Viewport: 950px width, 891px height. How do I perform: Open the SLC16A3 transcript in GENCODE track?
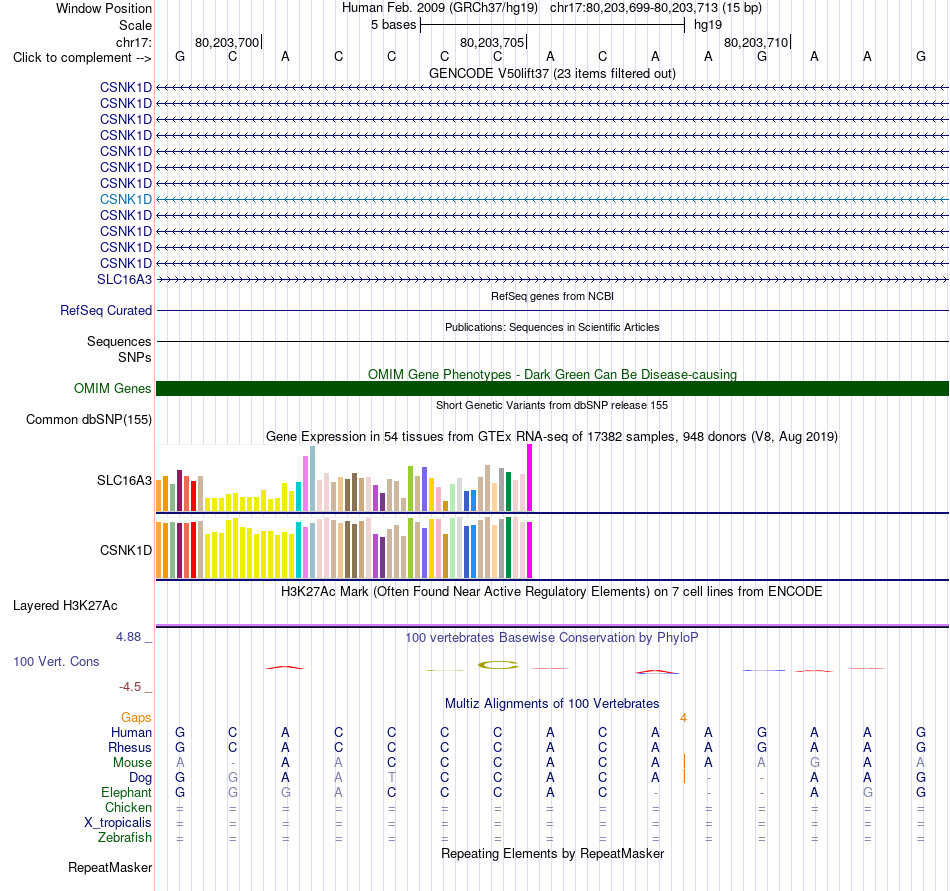point(124,279)
